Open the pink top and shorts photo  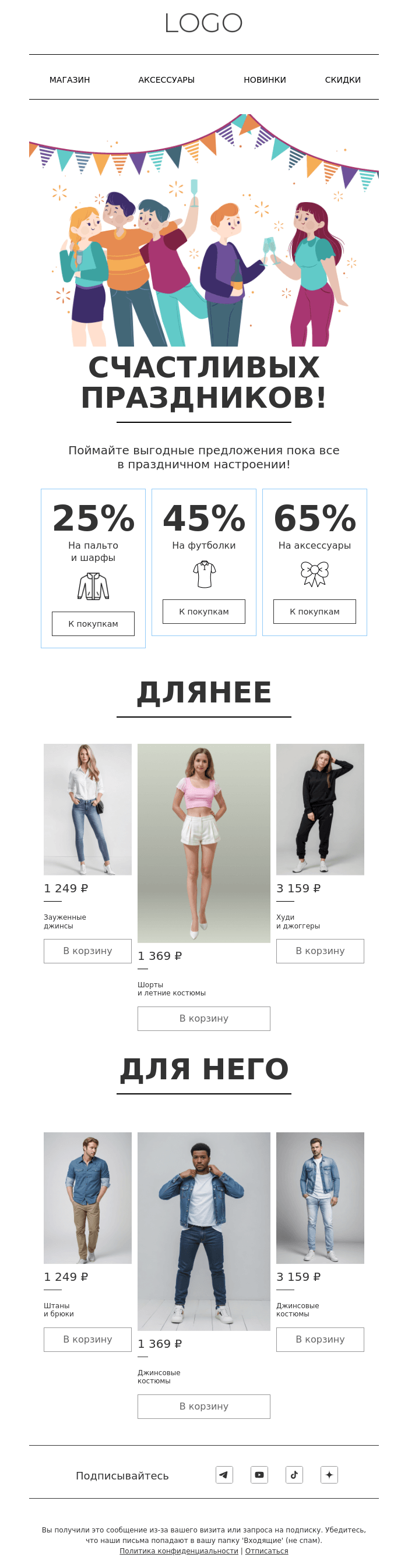pos(204,843)
